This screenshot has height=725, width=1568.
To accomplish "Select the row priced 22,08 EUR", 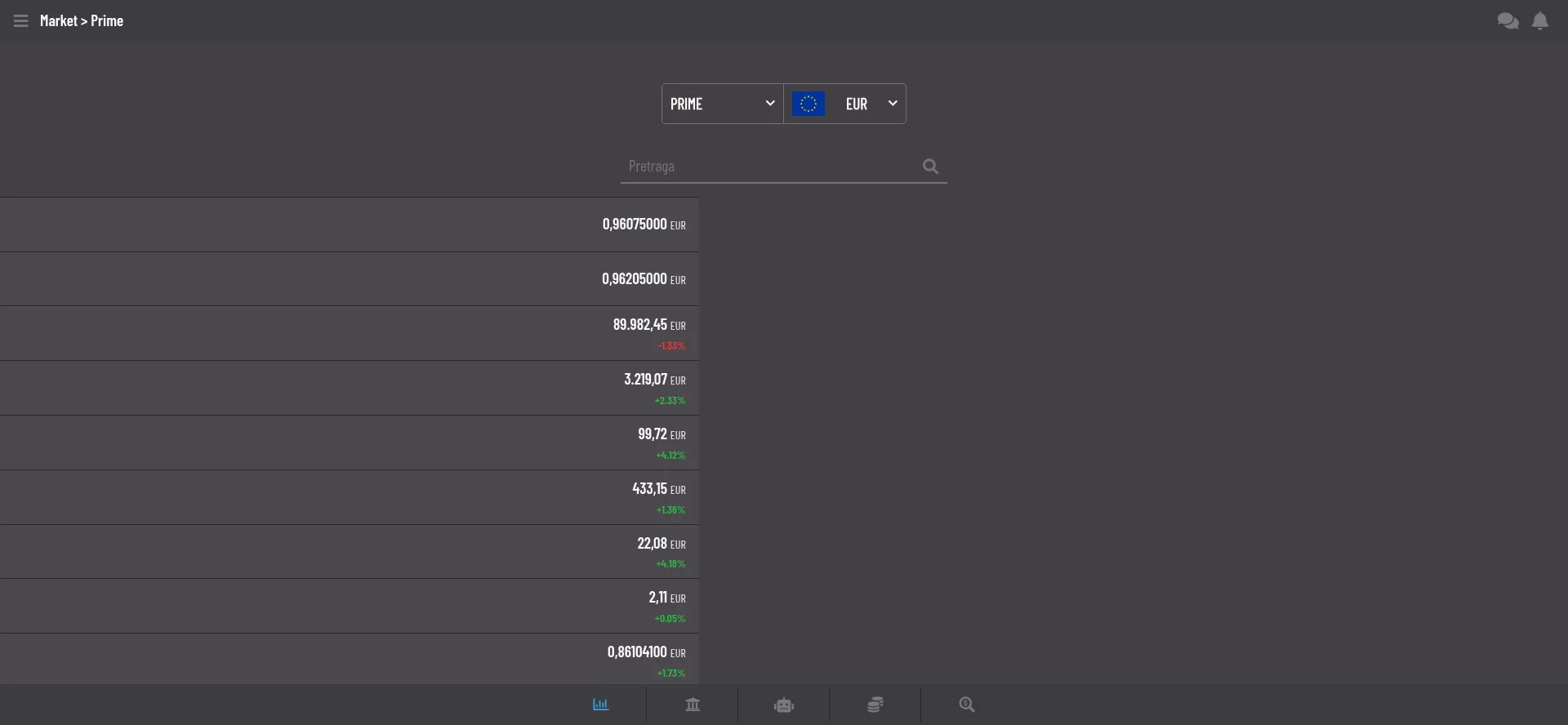I will (350, 552).
